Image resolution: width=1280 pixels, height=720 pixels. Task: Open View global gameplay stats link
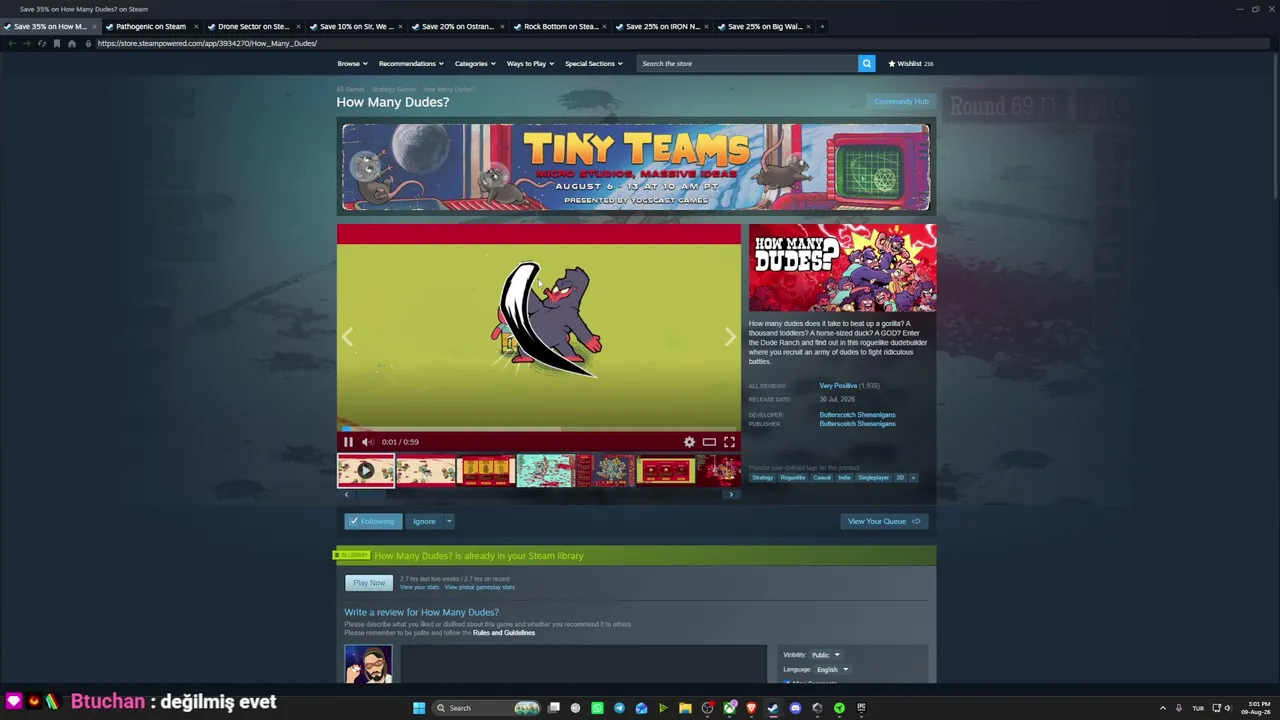(x=480, y=587)
